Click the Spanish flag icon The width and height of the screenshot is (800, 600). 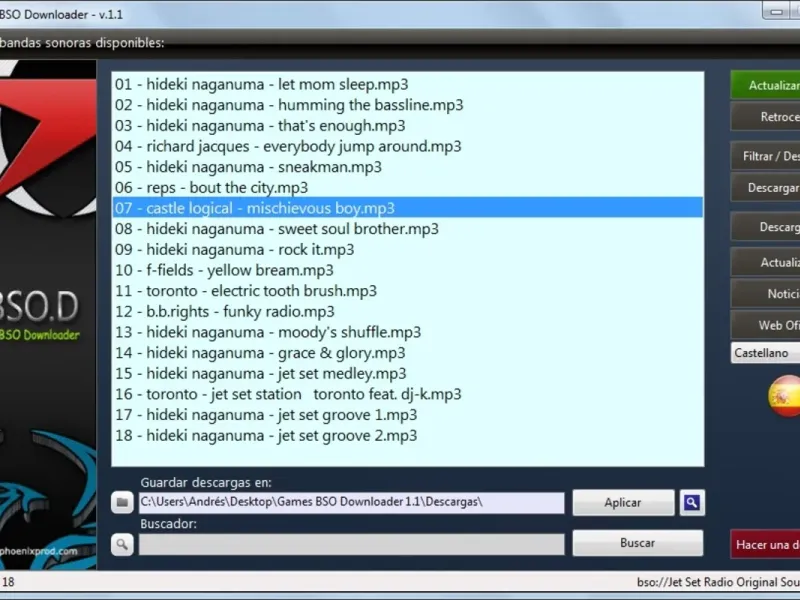[785, 396]
